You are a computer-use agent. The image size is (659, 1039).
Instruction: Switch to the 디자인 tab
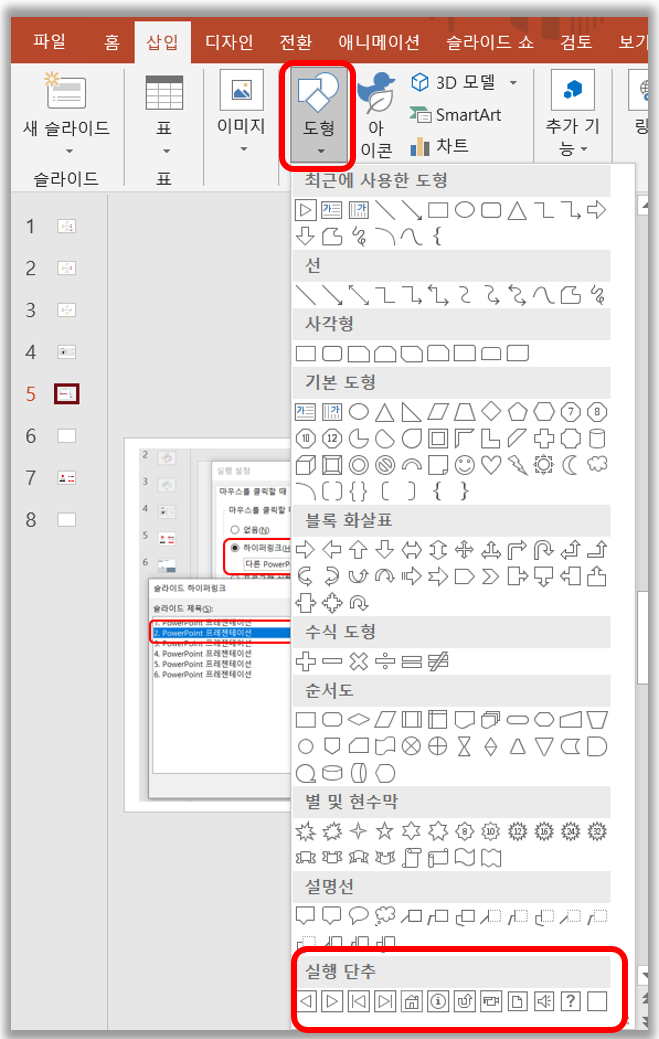click(229, 42)
